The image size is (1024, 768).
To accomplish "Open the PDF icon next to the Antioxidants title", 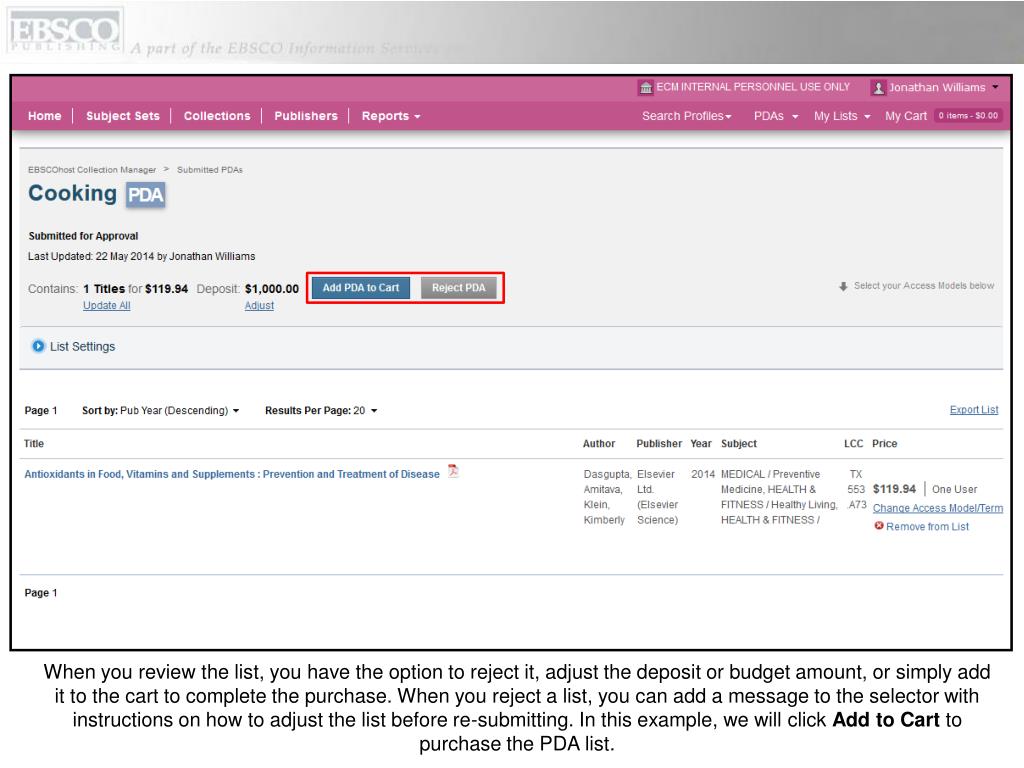I will [x=453, y=471].
